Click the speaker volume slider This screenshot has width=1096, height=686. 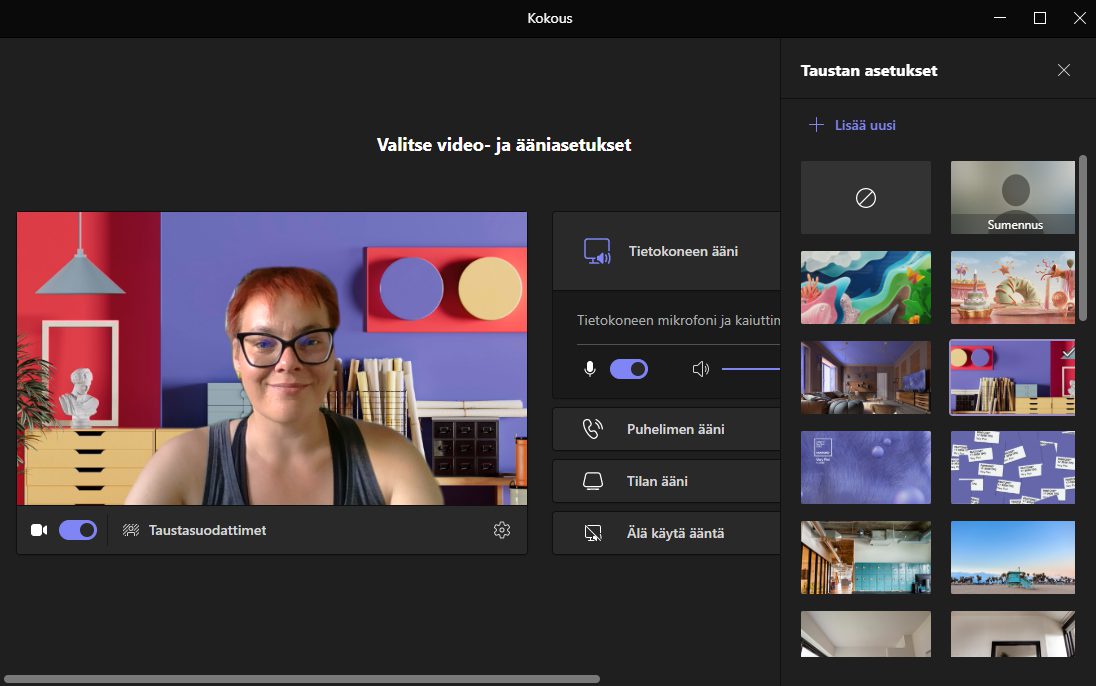coord(750,369)
